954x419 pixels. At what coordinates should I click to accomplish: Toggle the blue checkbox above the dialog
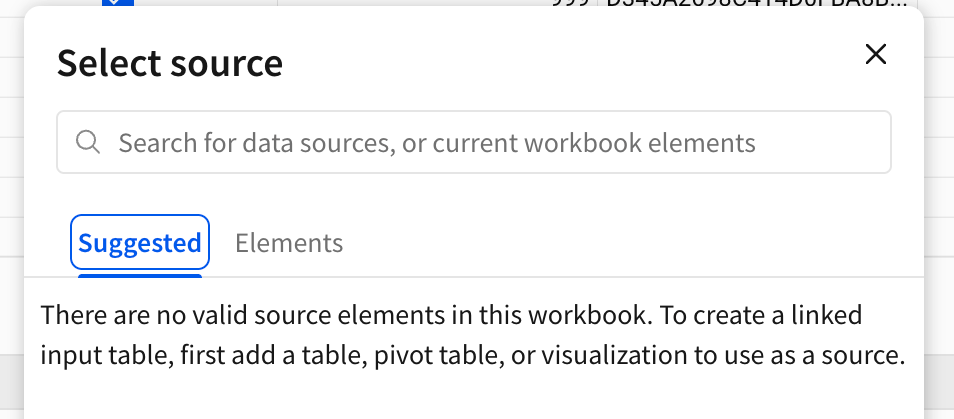(117, 3)
